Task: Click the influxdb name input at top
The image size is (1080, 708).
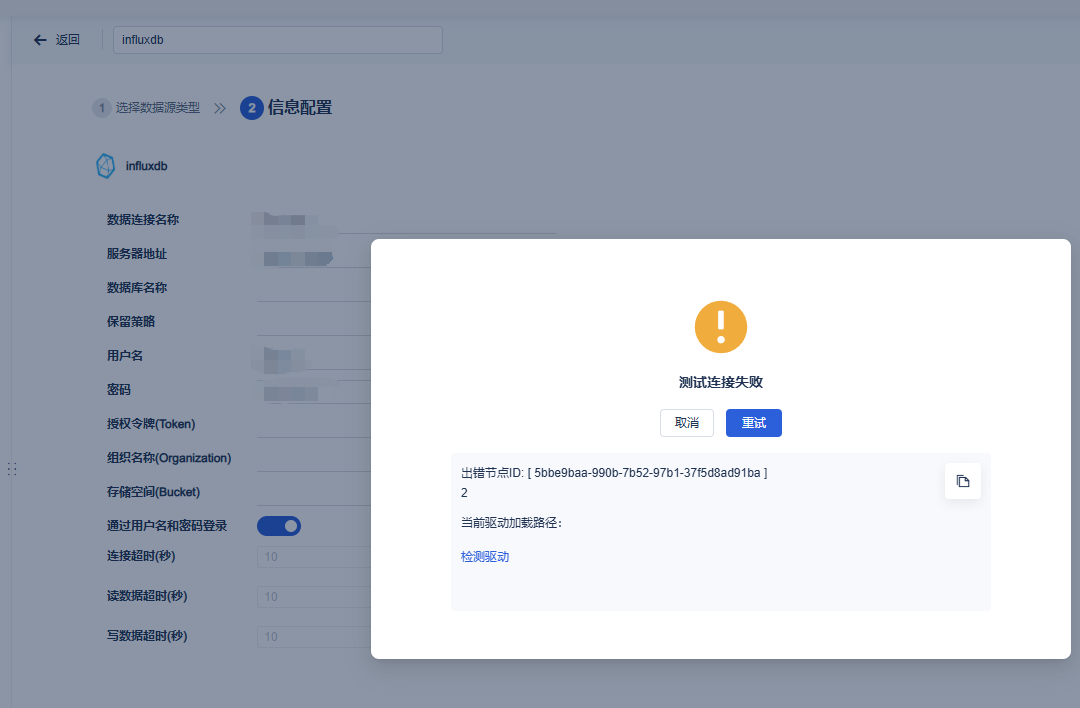Action: [278, 40]
